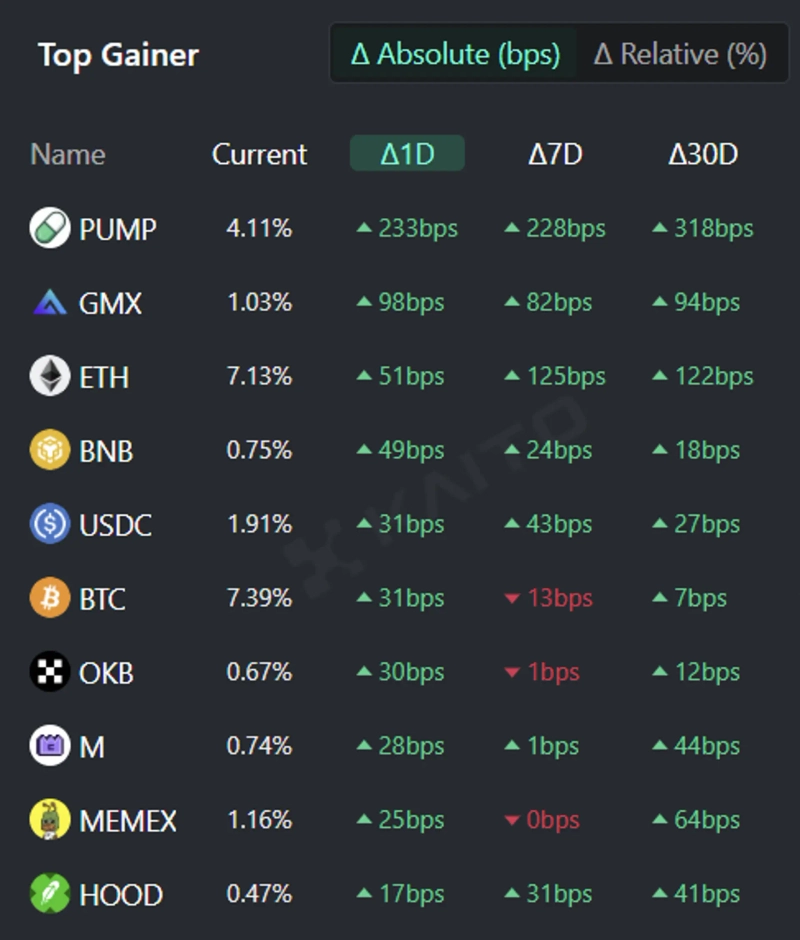Click the GMX triangle logo icon

(x=50, y=303)
